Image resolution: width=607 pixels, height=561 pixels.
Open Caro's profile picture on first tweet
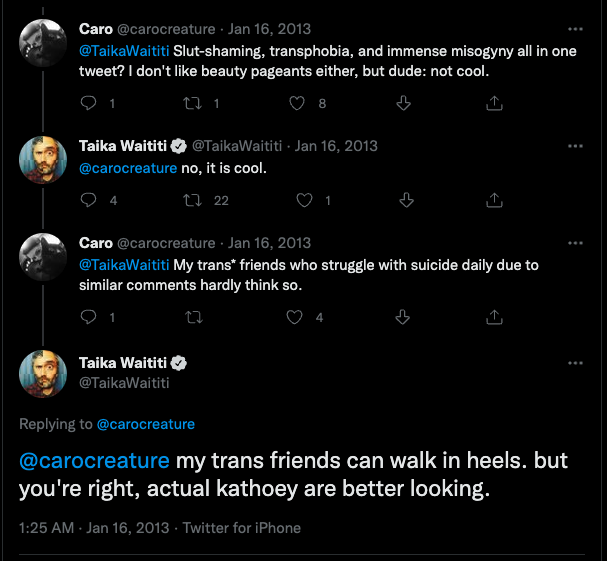44,39
